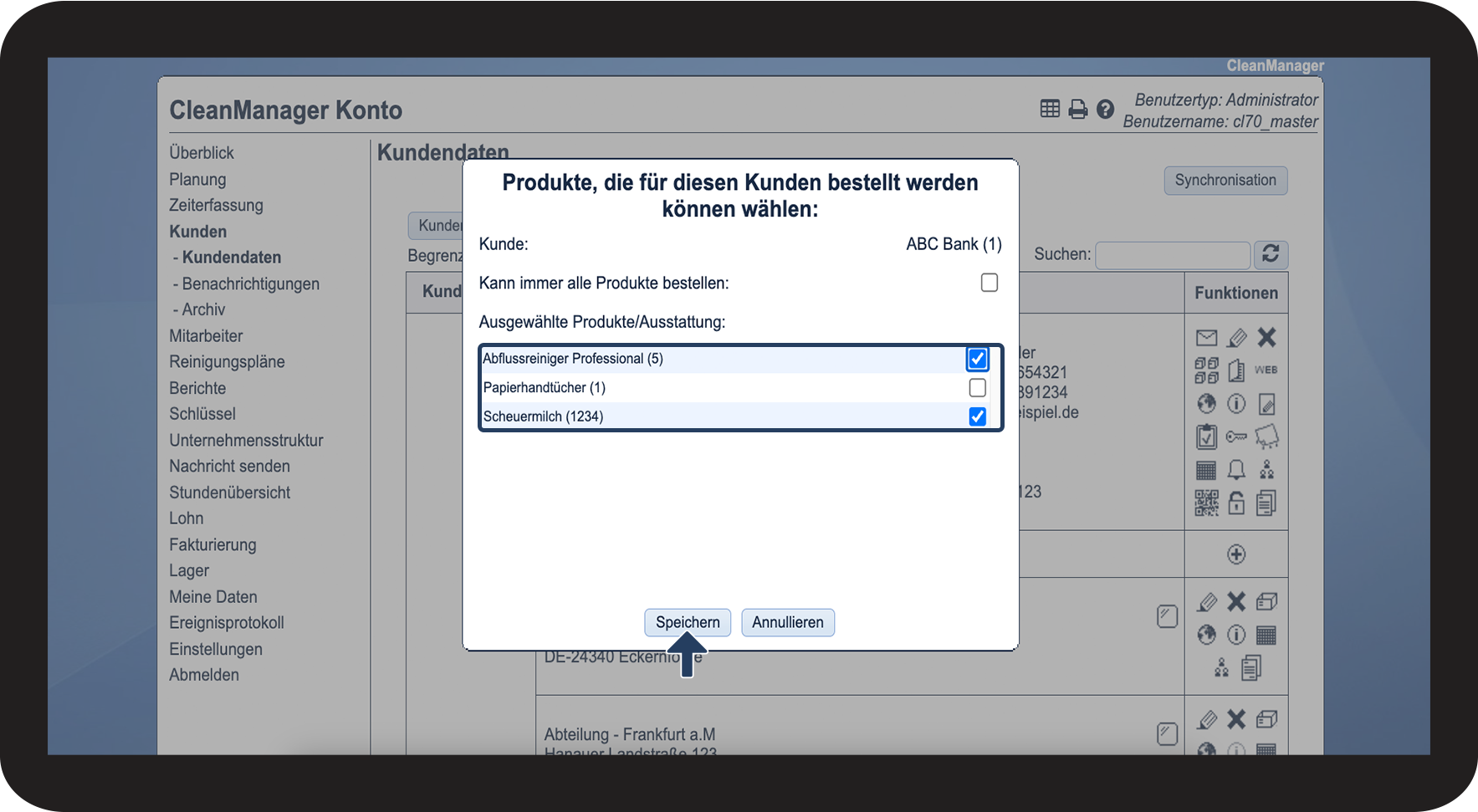Click the Annullieren button
1478x812 pixels.
click(788, 622)
